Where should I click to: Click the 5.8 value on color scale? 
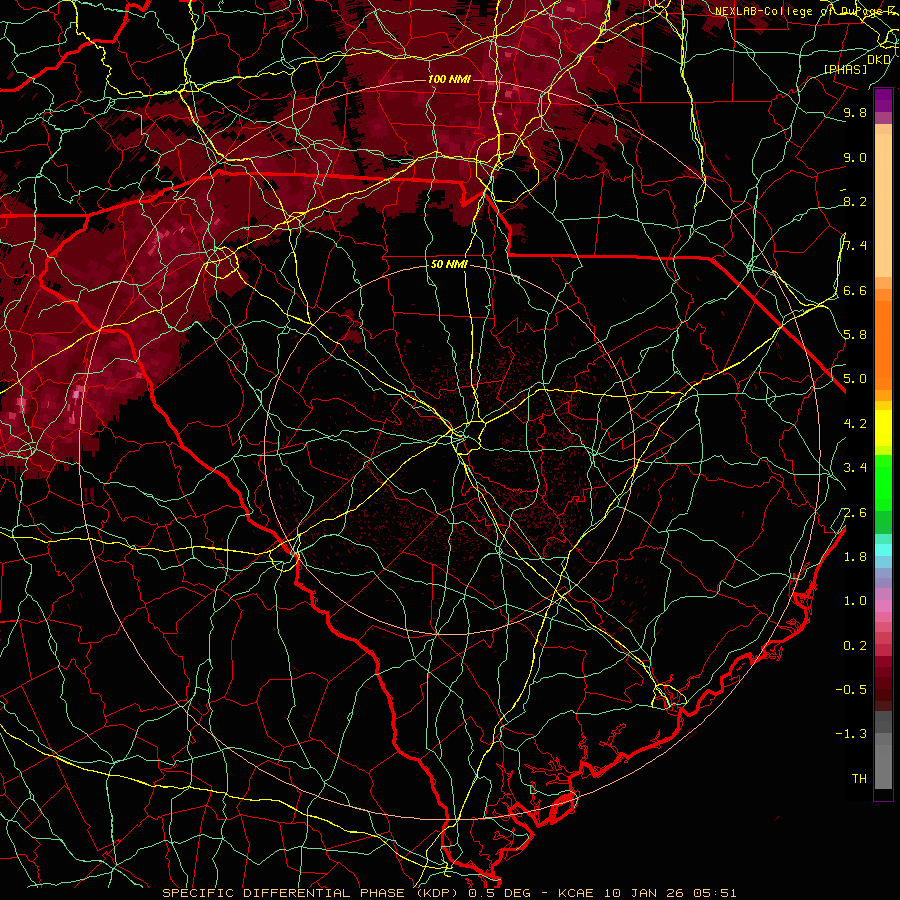tap(855, 335)
